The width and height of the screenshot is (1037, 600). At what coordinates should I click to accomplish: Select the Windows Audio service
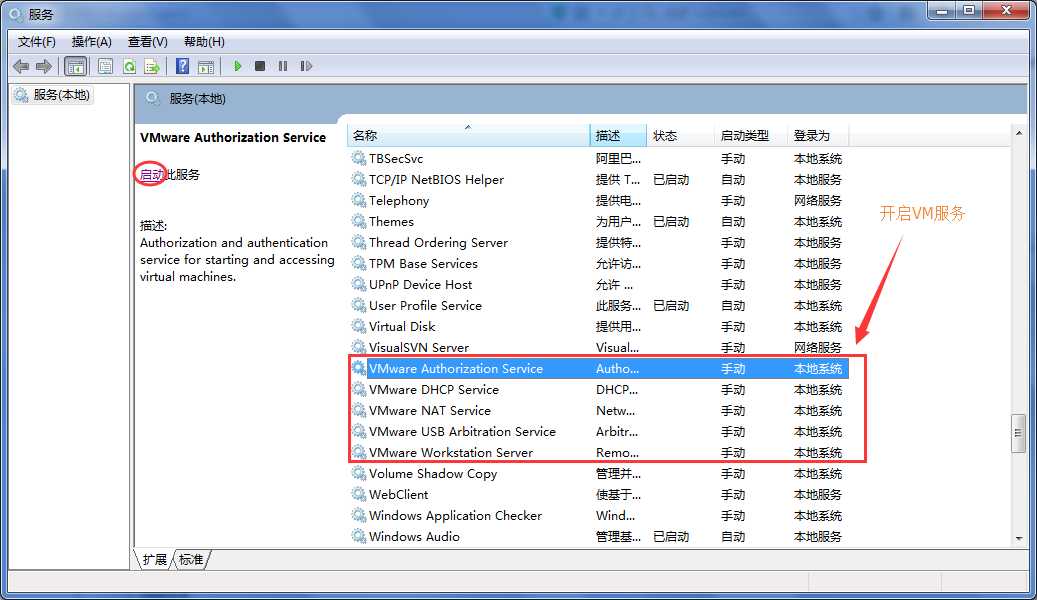[599, 536]
